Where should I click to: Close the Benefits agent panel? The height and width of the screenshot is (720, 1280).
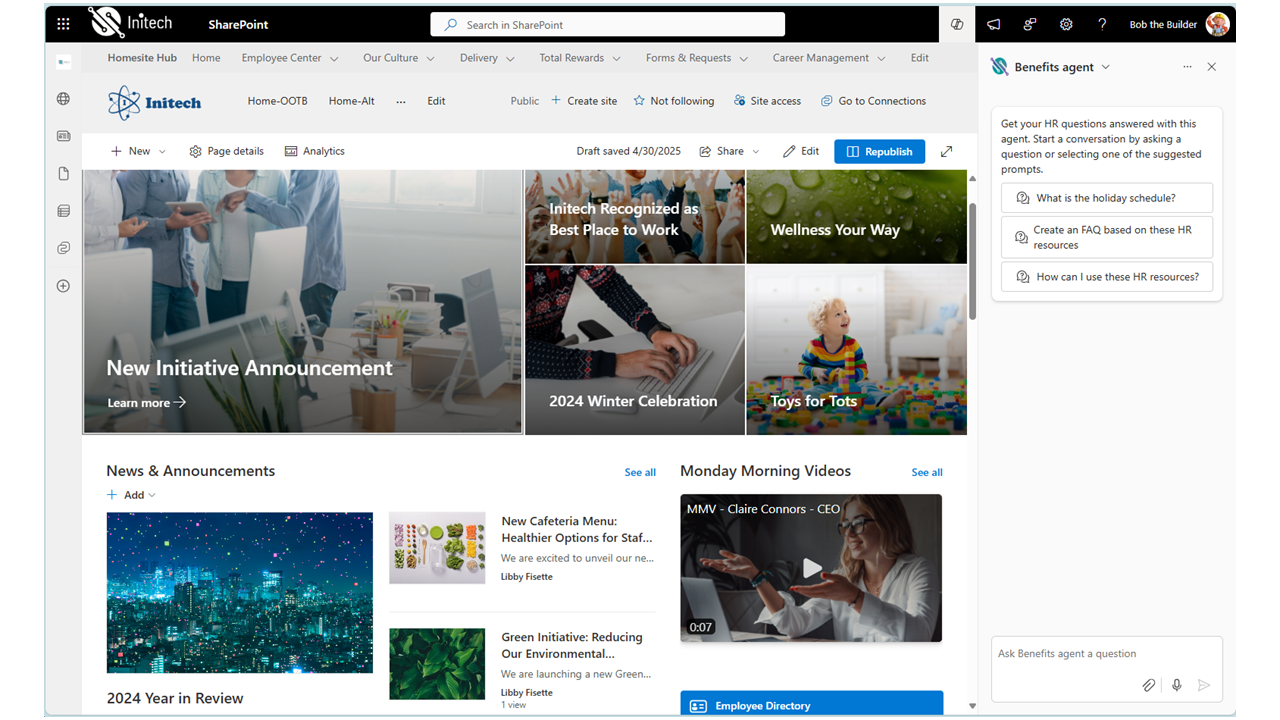pyautogui.click(x=1211, y=67)
